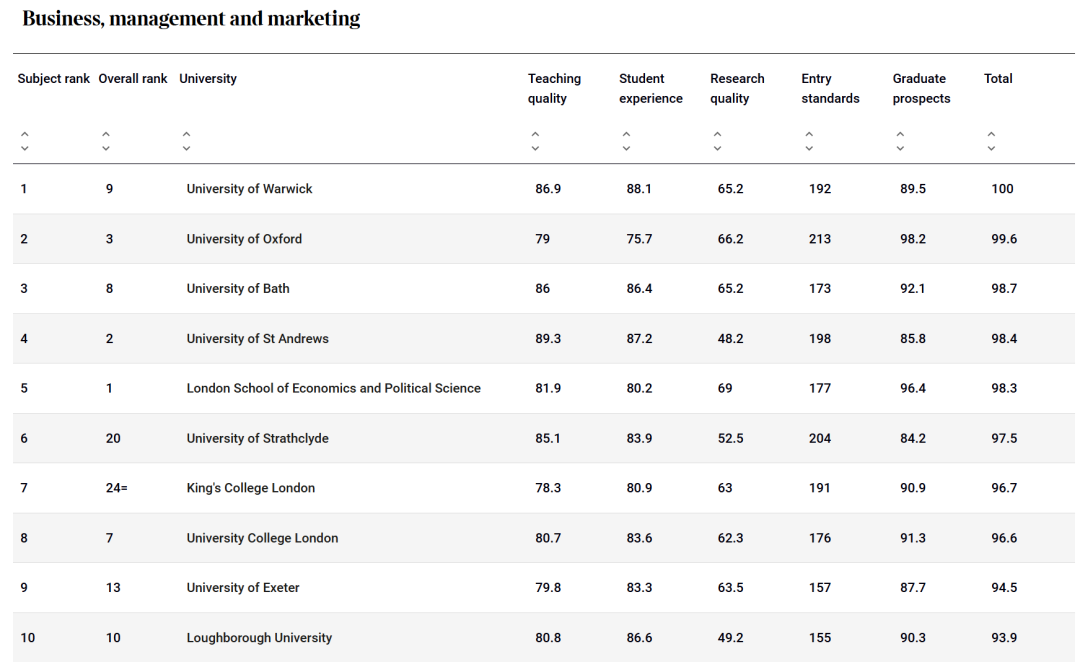The height and width of the screenshot is (662, 1080).
Task: Click King's College overall rank 24=
Action: coord(116,488)
